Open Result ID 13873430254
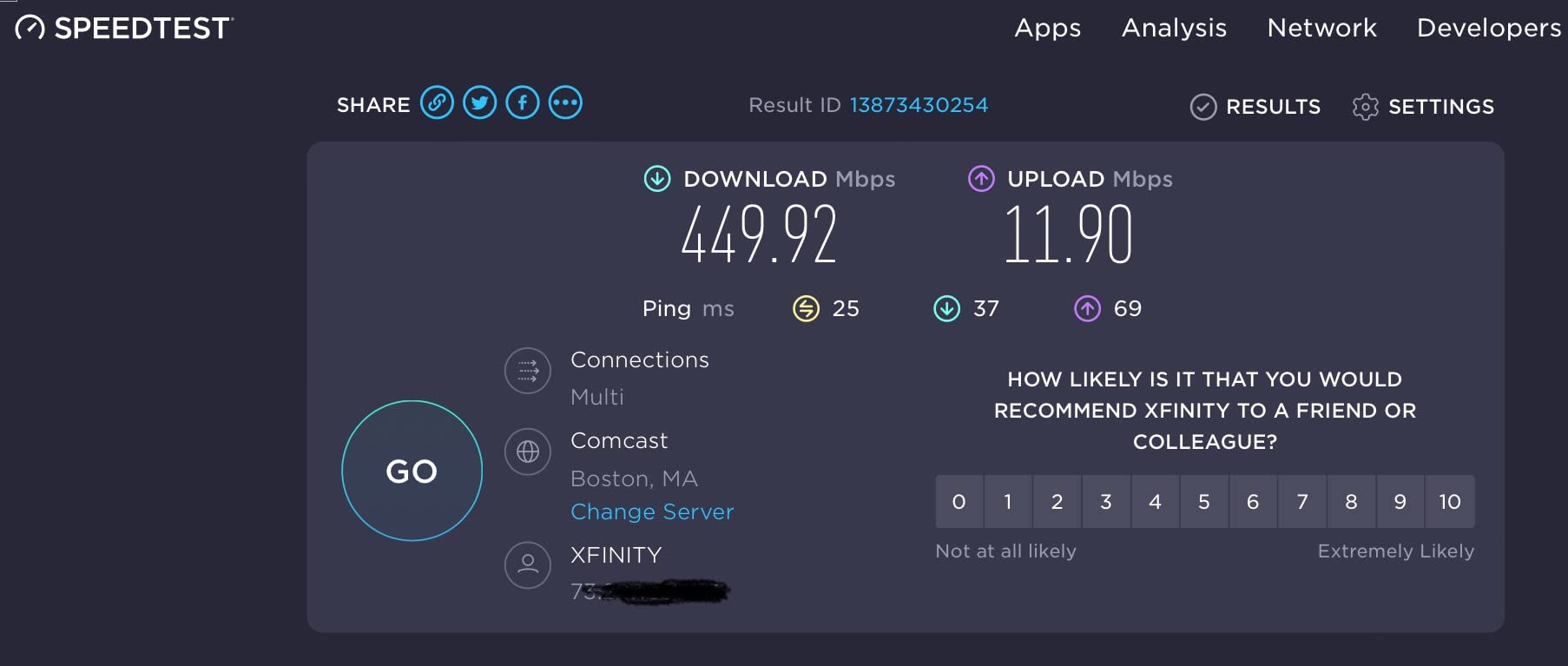 pyautogui.click(x=918, y=105)
